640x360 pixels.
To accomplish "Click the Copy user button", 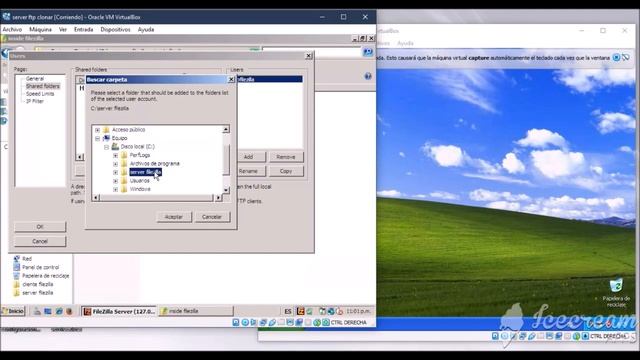I will [x=286, y=171].
